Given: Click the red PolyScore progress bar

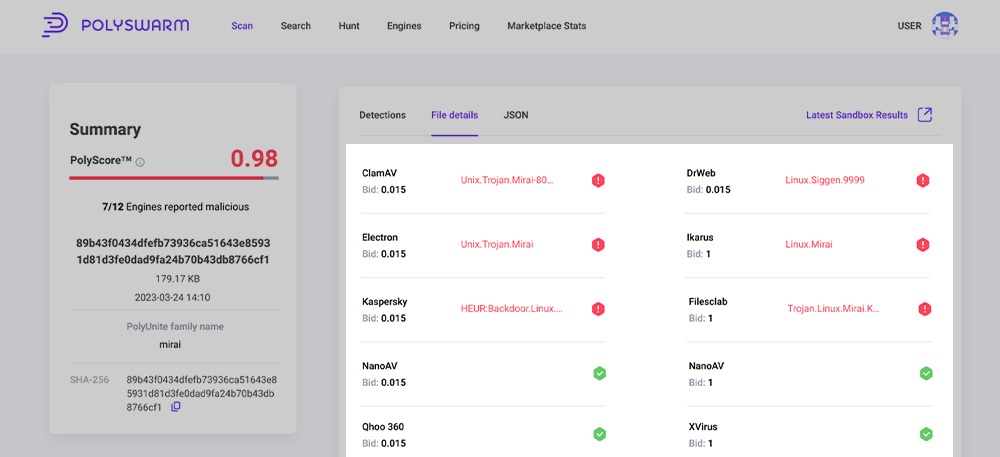Looking at the screenshot, I should point(165,178).
